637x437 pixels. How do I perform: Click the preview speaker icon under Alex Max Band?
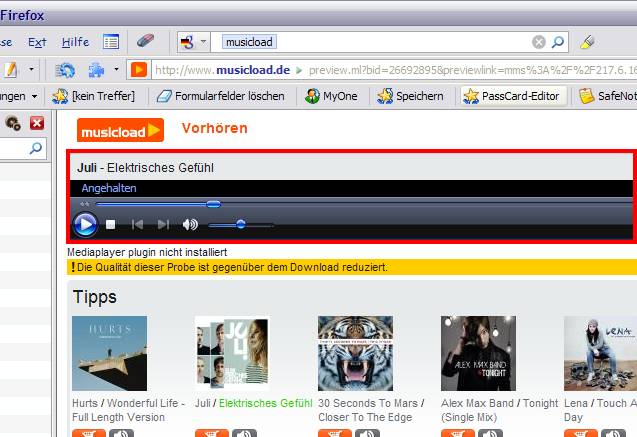tap(491, 433)
